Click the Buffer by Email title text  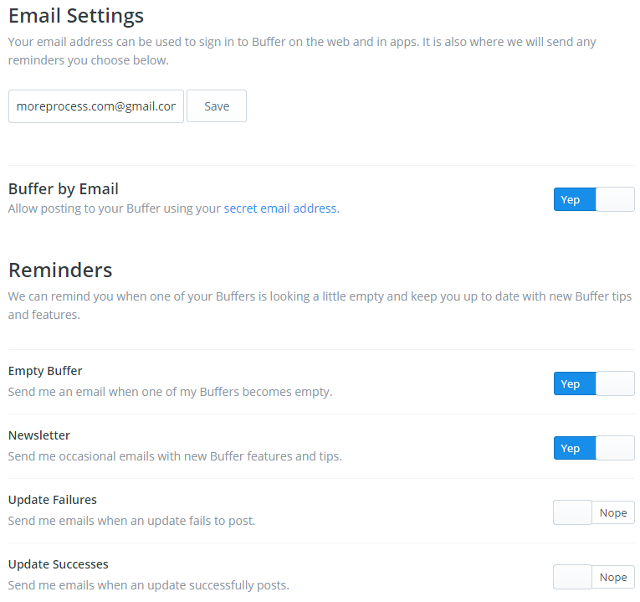[63, 189]
